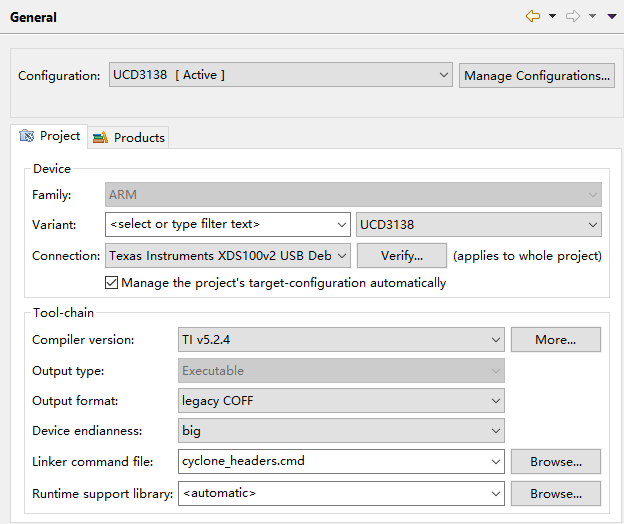Click the More button for compiler version
The image size is (624, 524).
click(555, 340)
